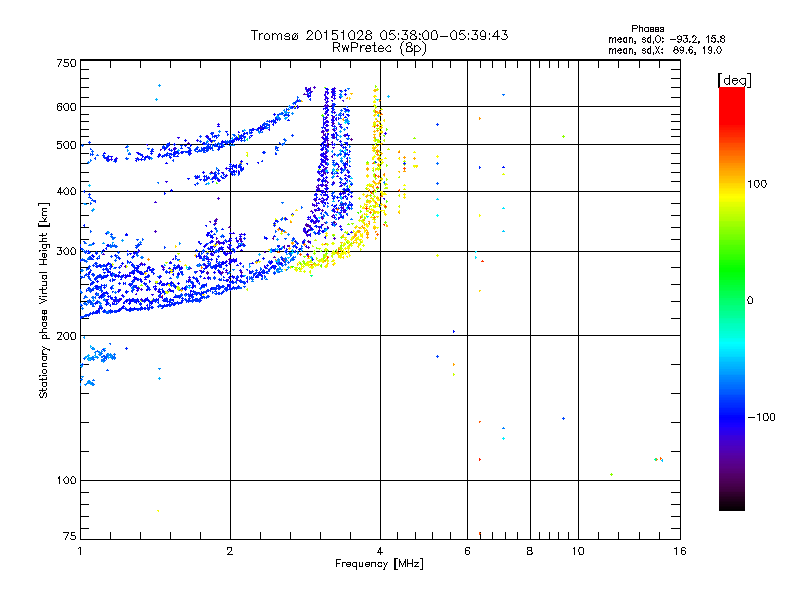Click the orange point cluster near 16 MHz

pos(658,459)
